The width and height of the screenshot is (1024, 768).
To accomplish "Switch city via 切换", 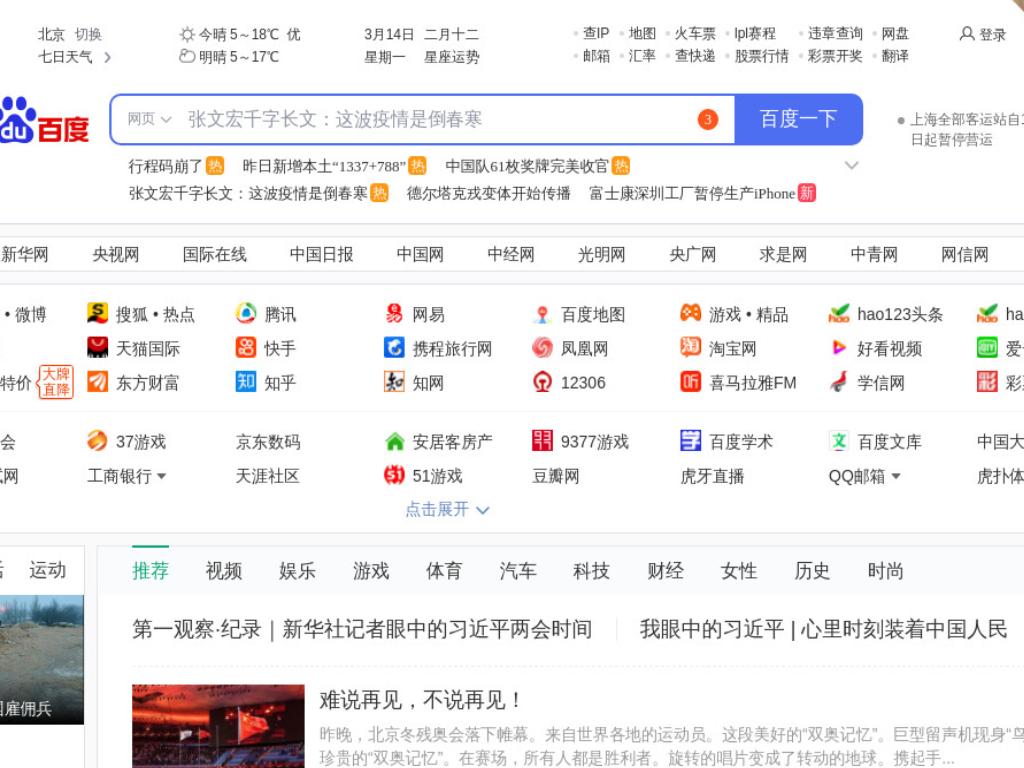I will [88, 34].
